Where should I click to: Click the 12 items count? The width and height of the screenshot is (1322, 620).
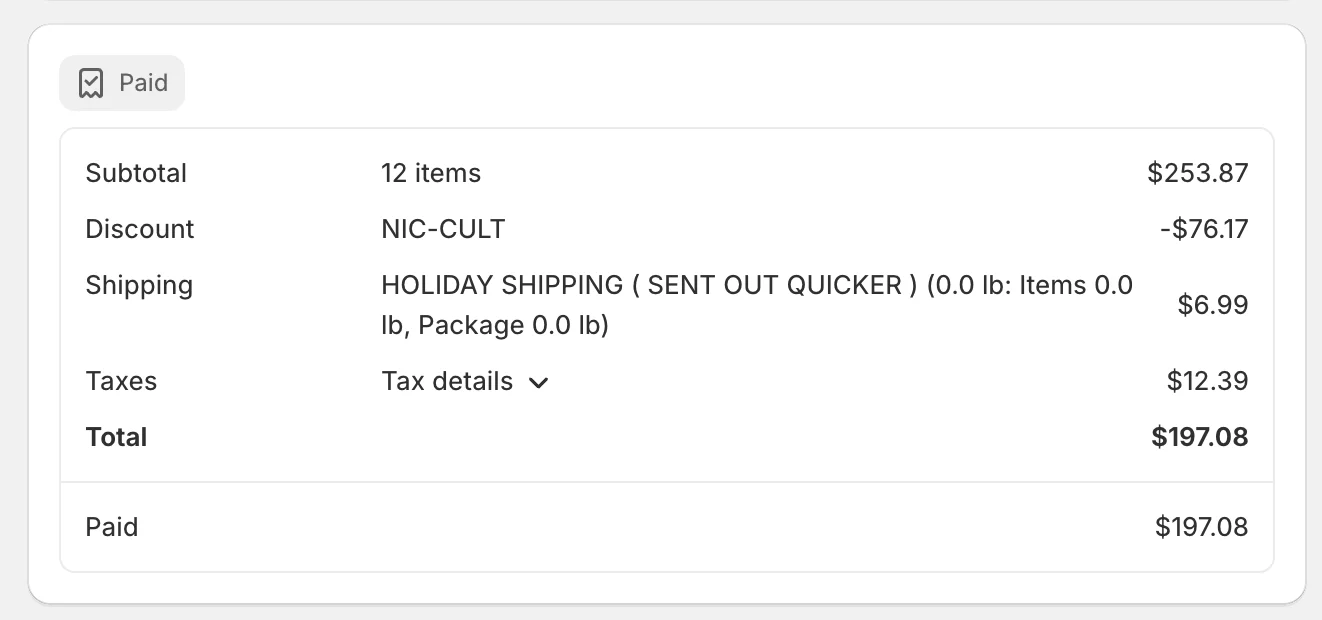point(431,173)
